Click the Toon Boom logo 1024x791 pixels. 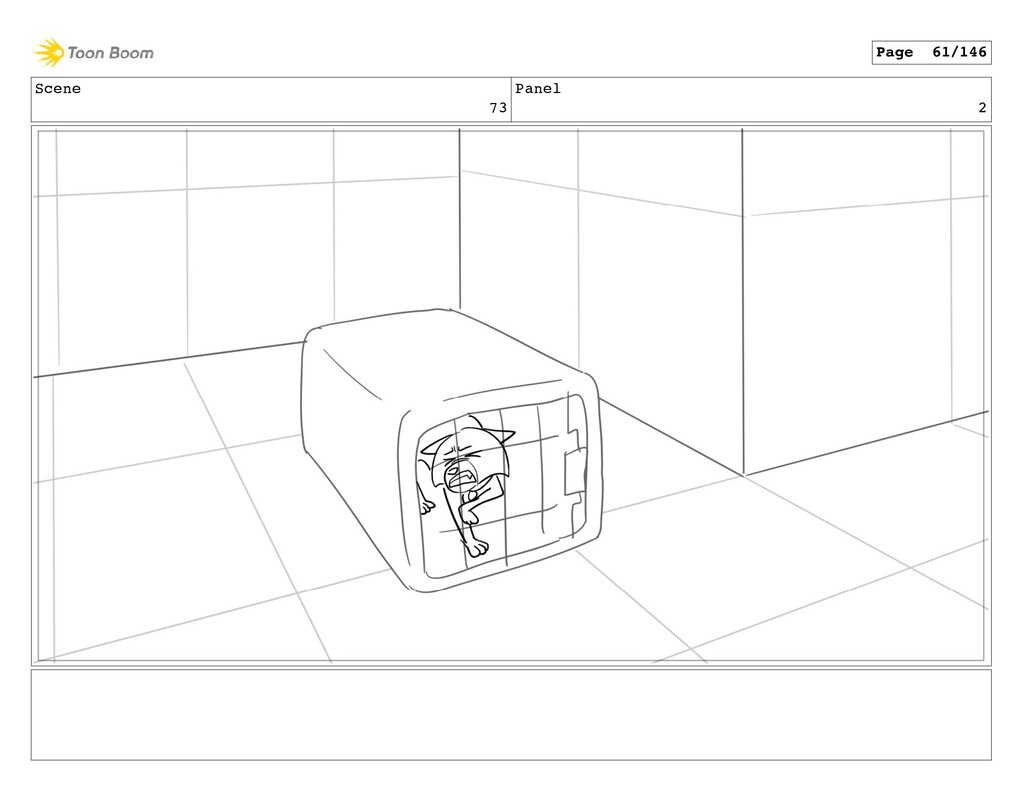(x=94, y=53)
